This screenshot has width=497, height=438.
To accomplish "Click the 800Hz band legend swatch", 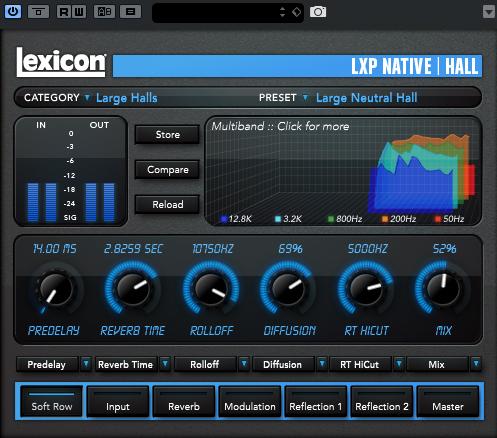I will tap(331, 219).
